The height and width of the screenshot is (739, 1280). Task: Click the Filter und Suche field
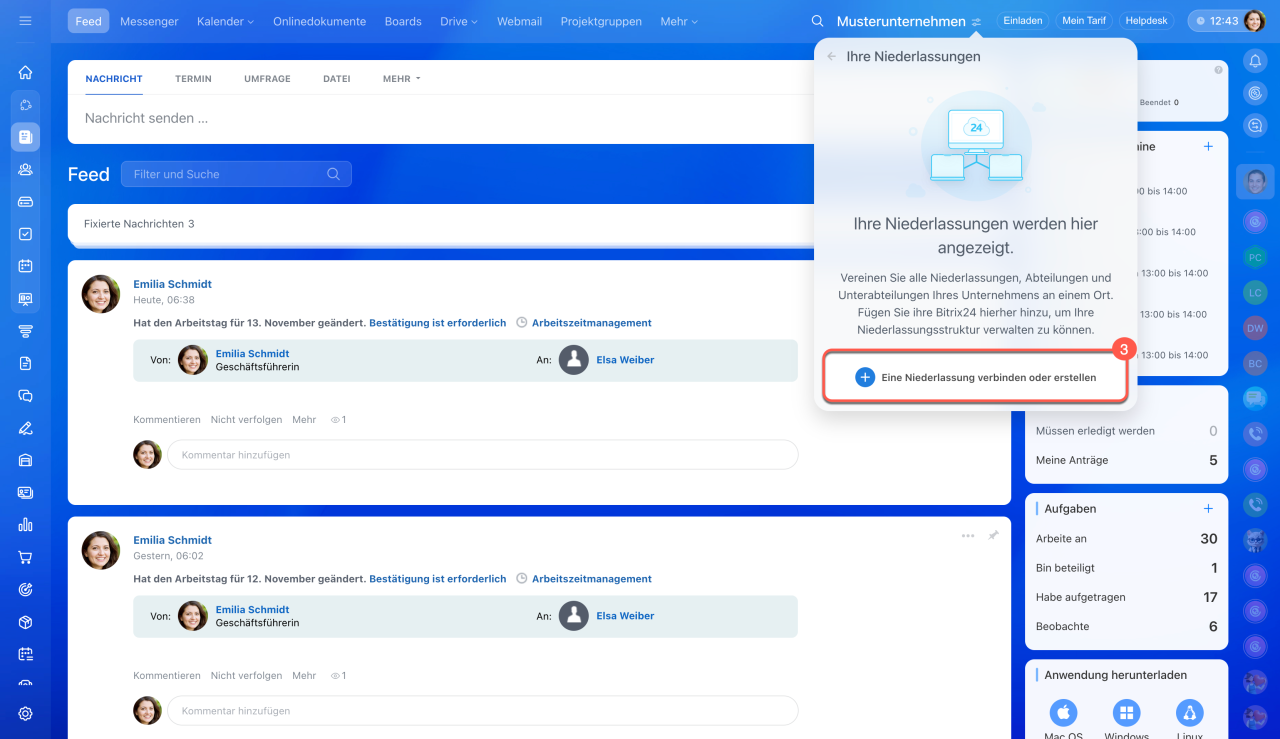pos(230,174)
